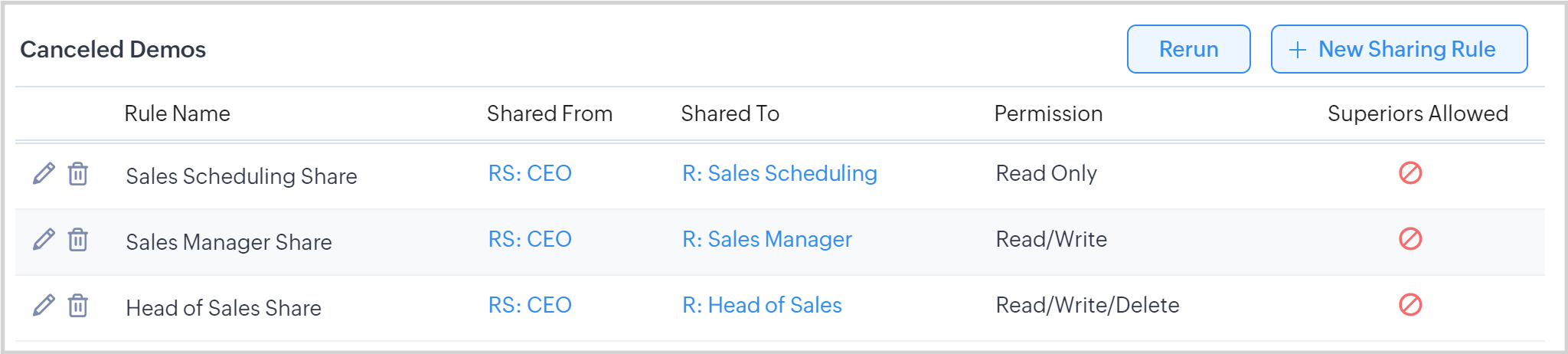Edit the Head of Sales Share rule
This screenshot has height=354, width=1568.
(x=44, y=306)
